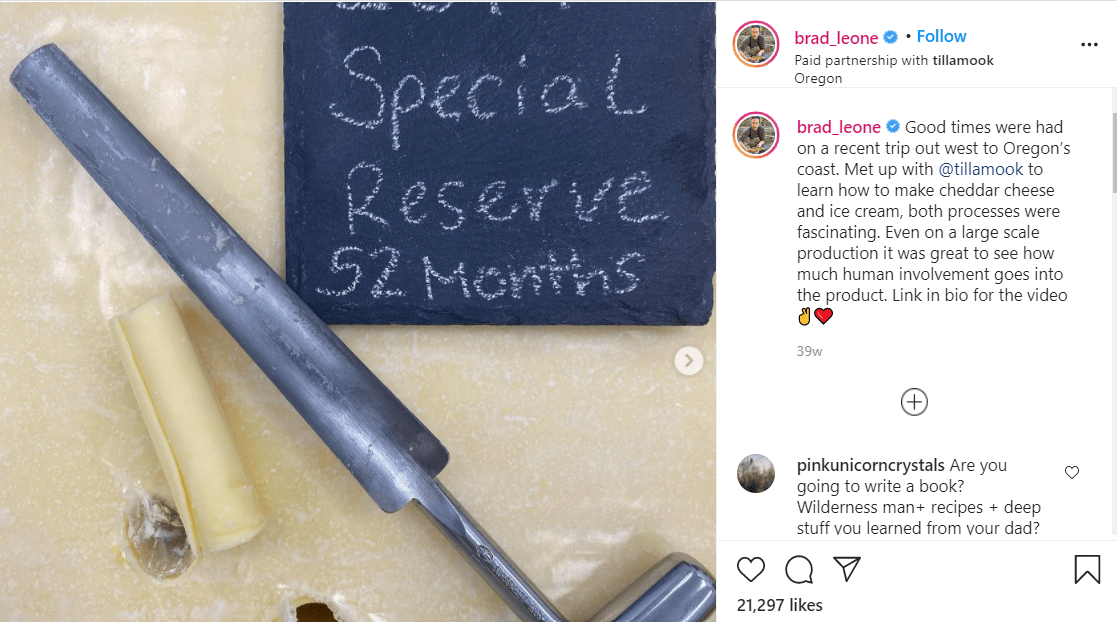Save post with the bookmark icon

pos(1087,569)
